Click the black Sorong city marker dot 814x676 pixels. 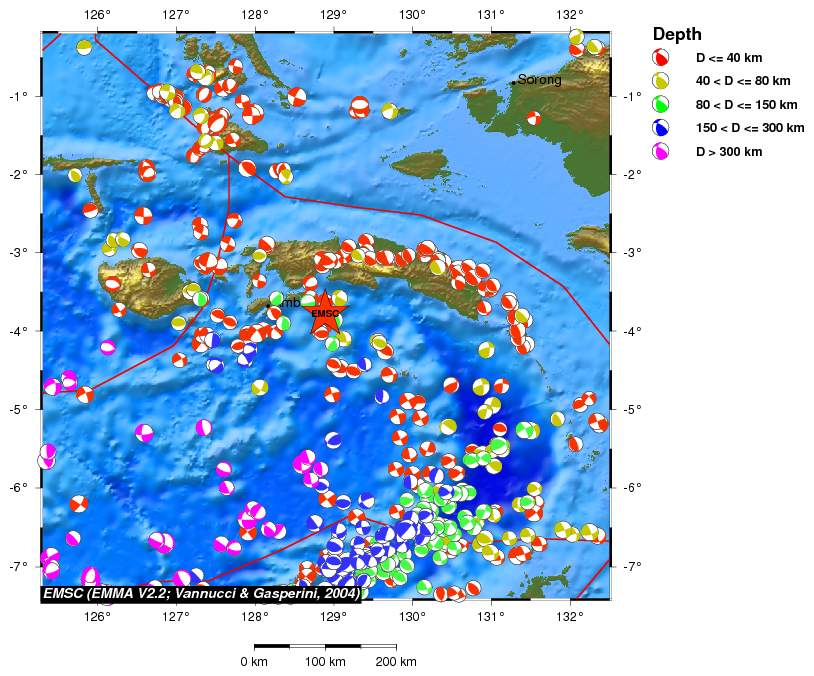pyautogui.click(x=513, y=83)
